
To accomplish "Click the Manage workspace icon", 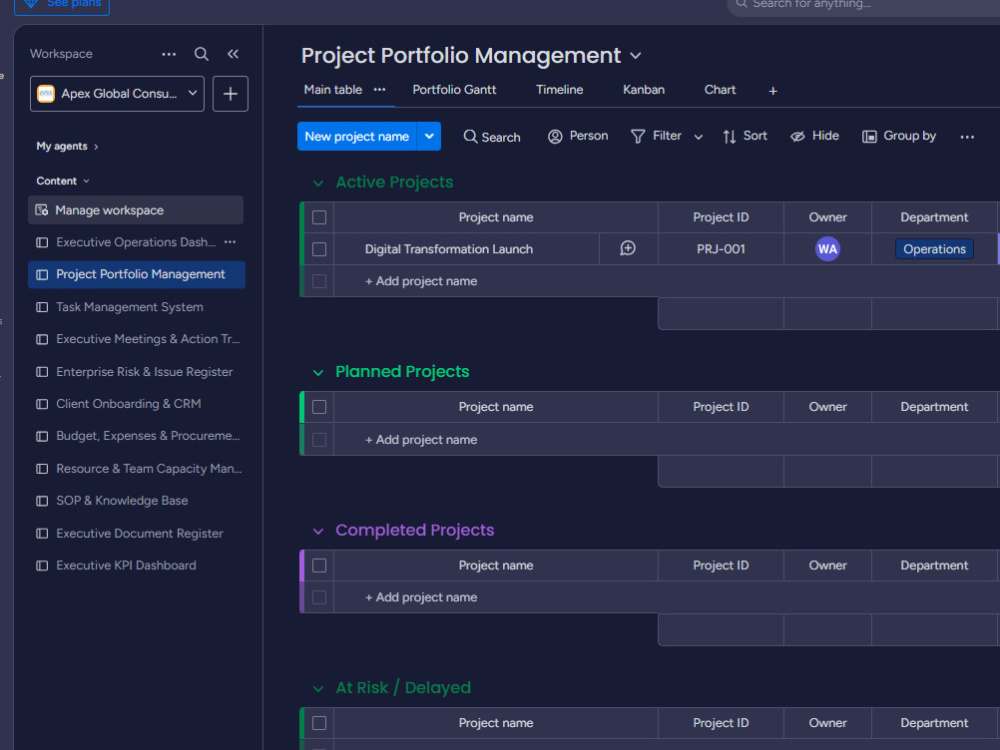I will [41, 210].
